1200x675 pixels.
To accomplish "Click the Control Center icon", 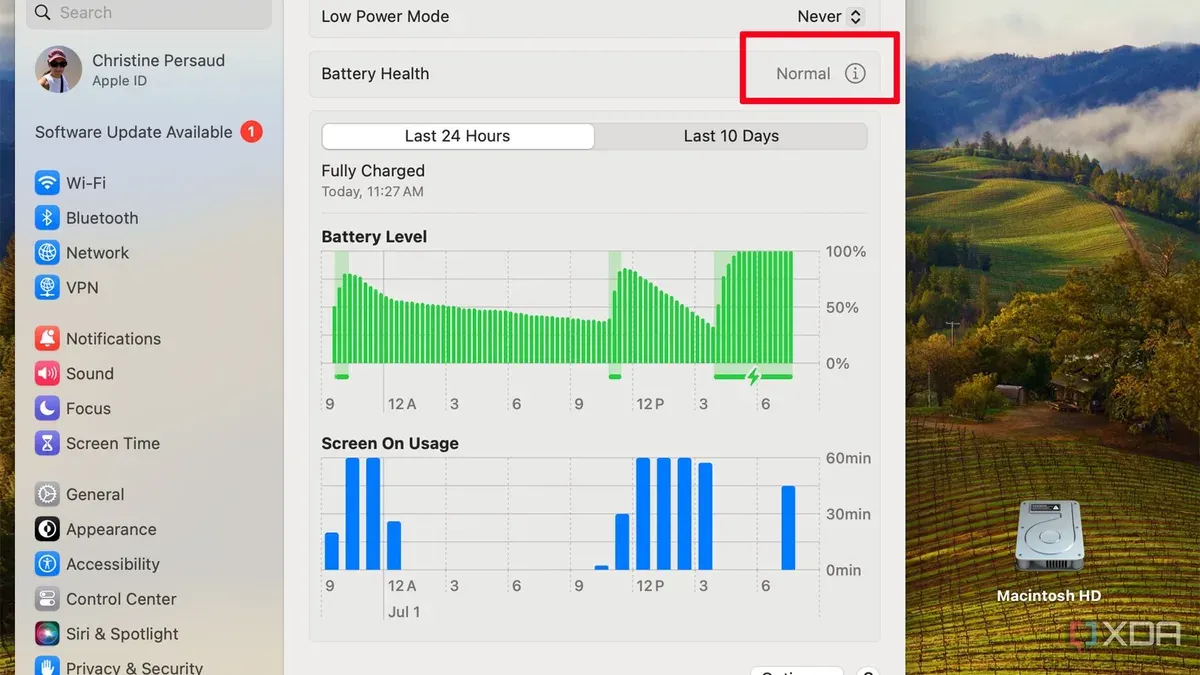I will [47, 600].
